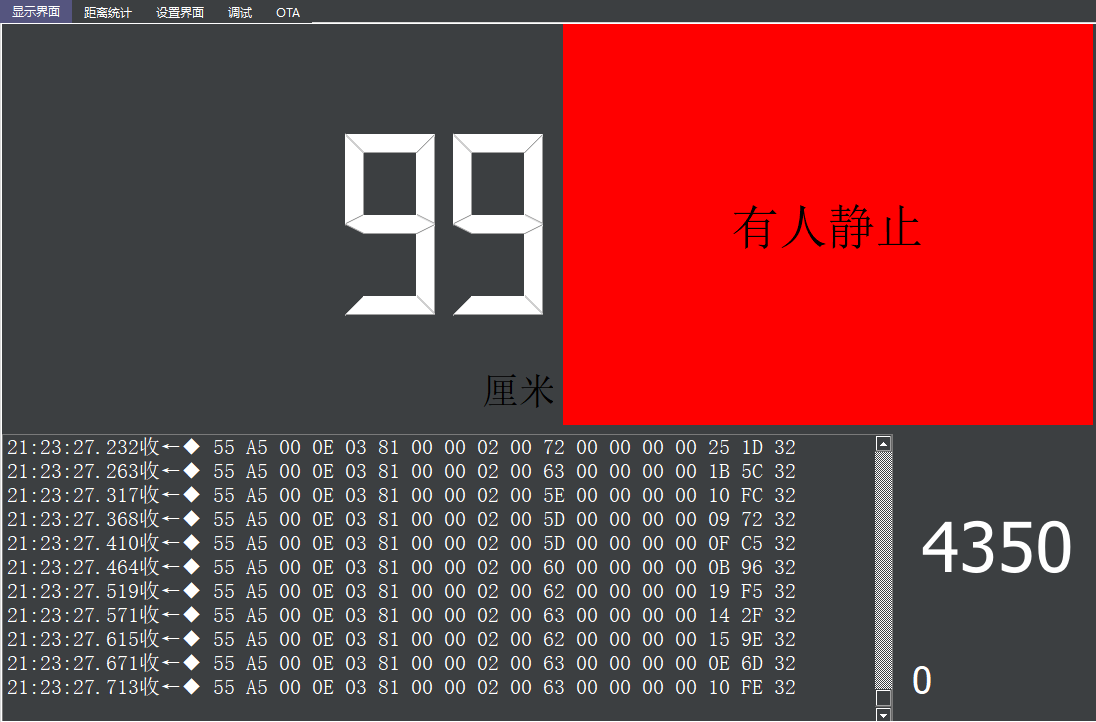Open the 设置界面 tab
Image resolution: width=1096 pixels, height=722 pixels.
click(x=180, y=12)
